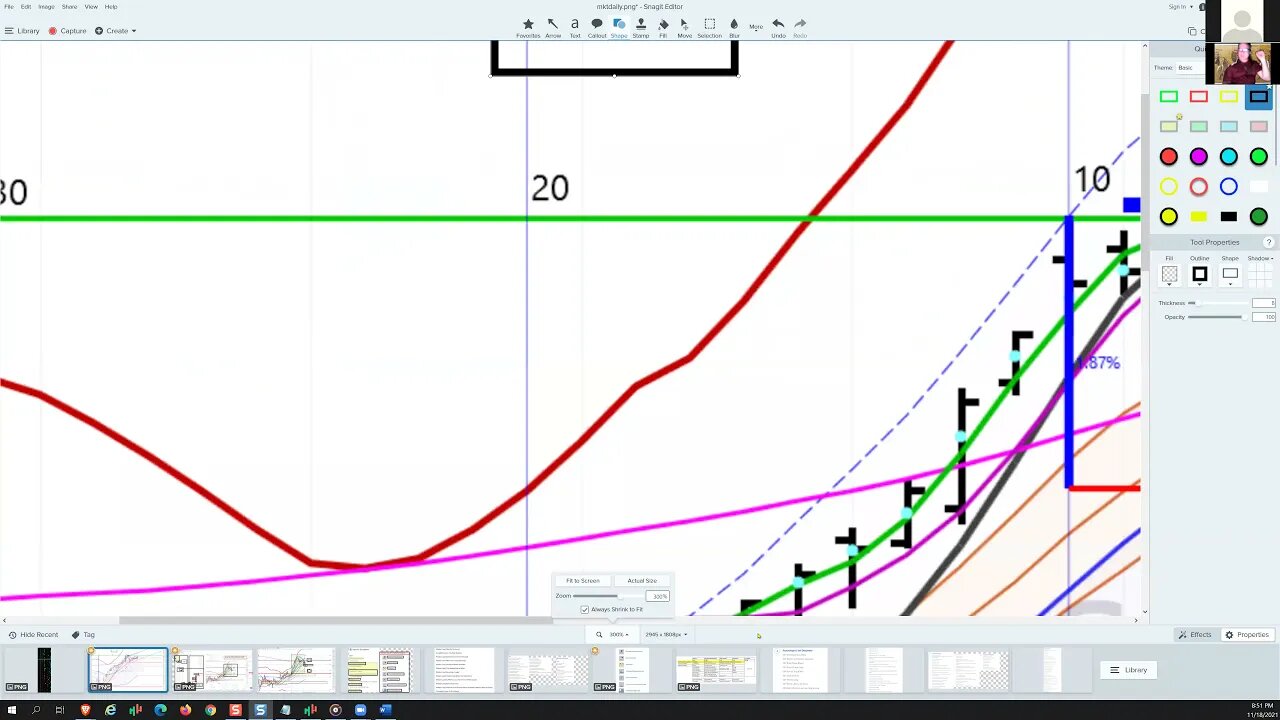Open Firefox from the taskbar
Image resolution: width=1280 pixels, height=720 pixels.
tap(185, 710)
